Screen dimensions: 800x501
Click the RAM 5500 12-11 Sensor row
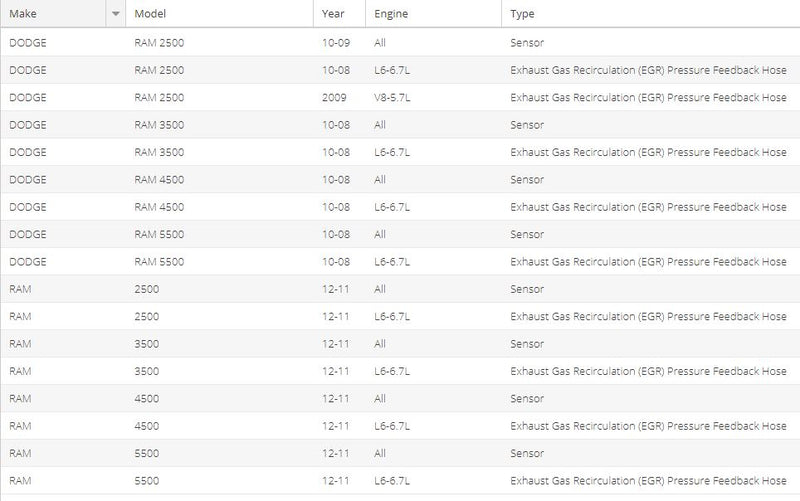400,453
